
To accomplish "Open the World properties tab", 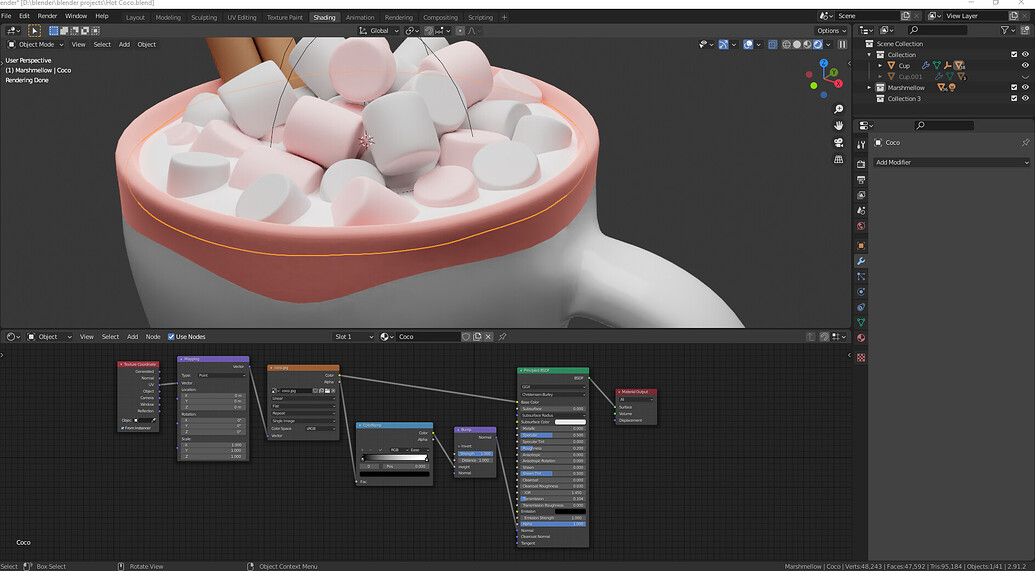I will pos(861,226).
